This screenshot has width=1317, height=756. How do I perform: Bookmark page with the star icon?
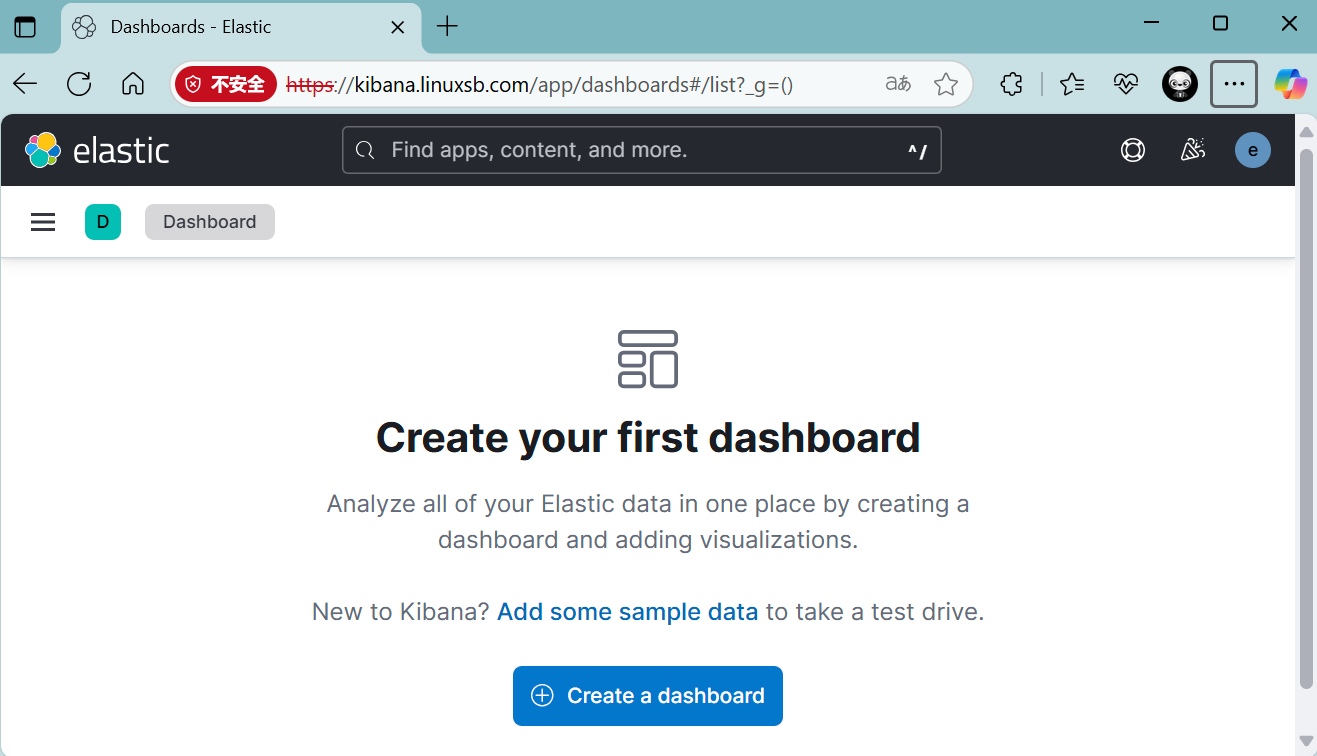(945, 84)
